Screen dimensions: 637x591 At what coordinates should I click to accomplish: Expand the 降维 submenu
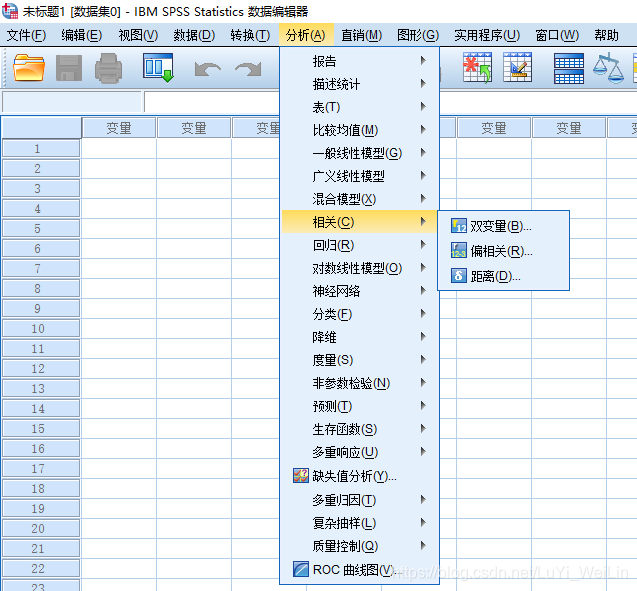click(x=360, y=337)
